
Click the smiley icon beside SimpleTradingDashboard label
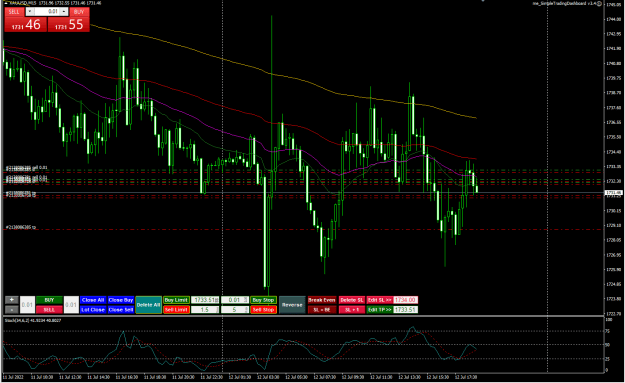click(599, 3)
